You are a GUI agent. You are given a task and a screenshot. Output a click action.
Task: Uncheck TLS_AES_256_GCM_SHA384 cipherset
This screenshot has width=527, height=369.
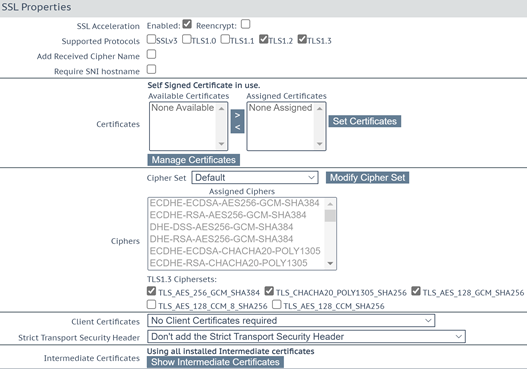pos(152,291)
